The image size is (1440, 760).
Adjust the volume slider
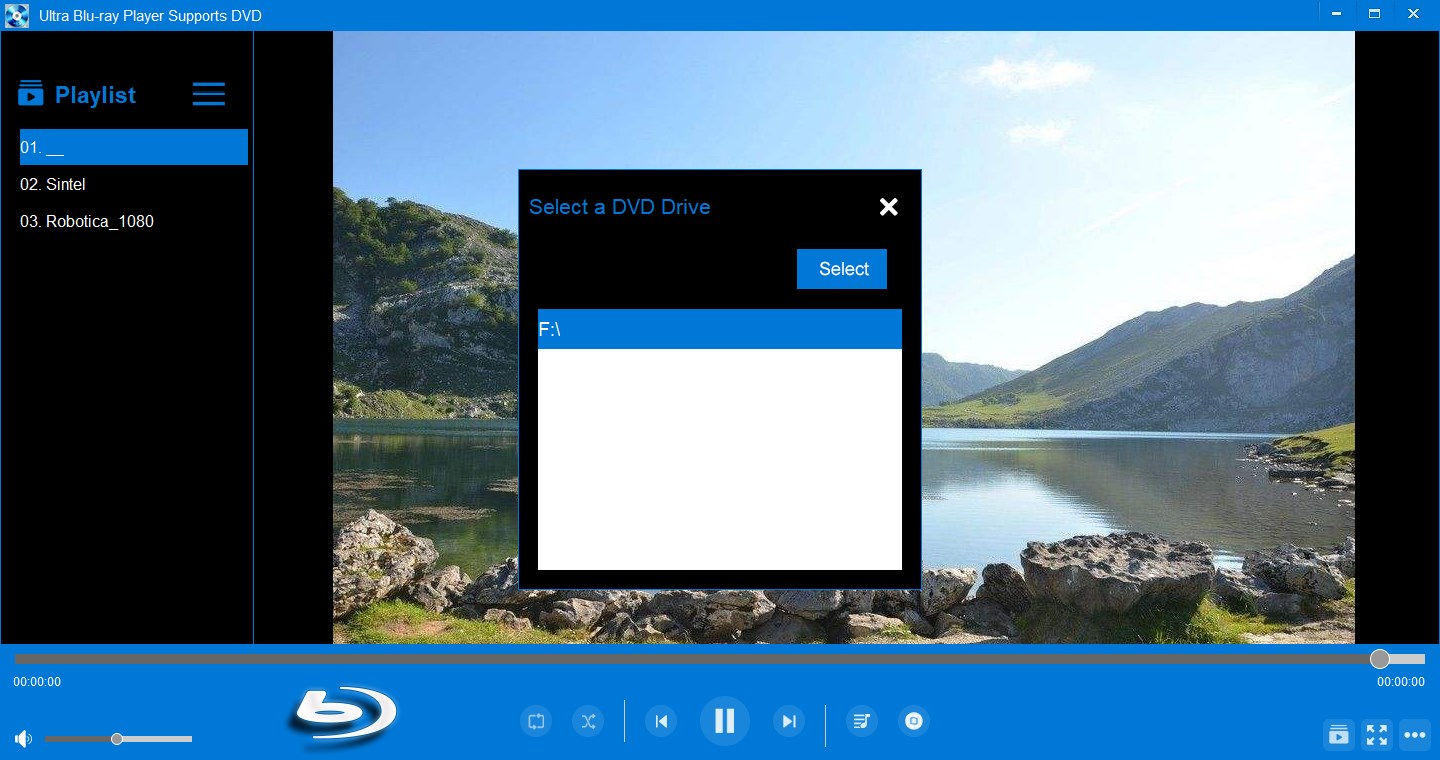(118, 739)
